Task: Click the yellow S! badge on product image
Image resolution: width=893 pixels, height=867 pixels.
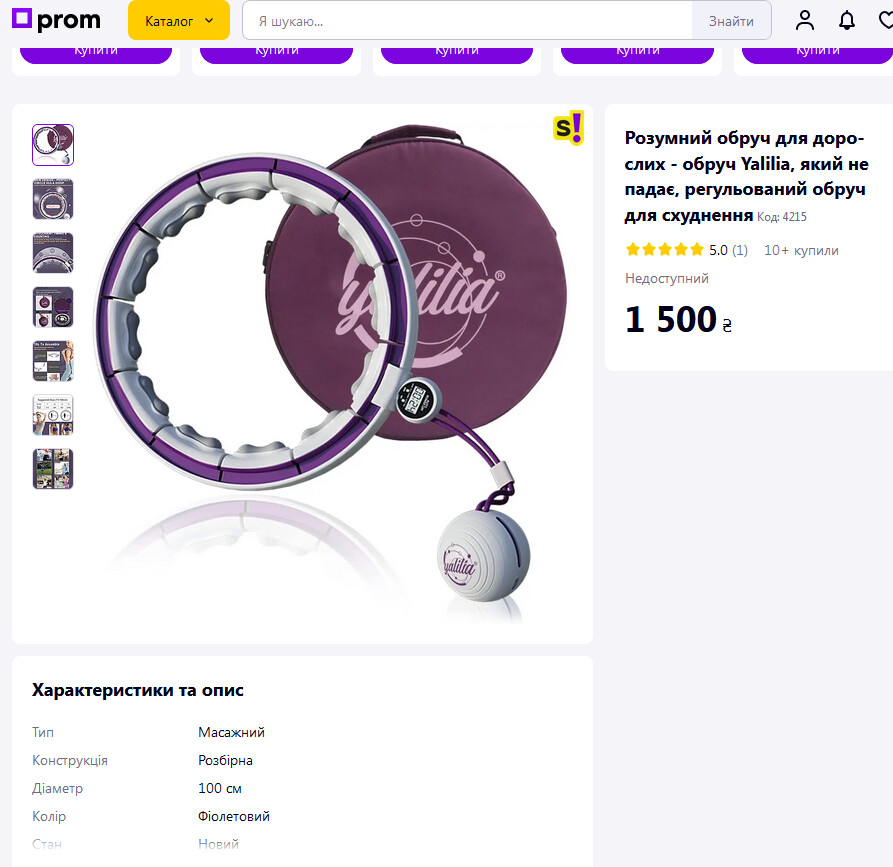Action: pyautogui.click(x=568, y=128)
